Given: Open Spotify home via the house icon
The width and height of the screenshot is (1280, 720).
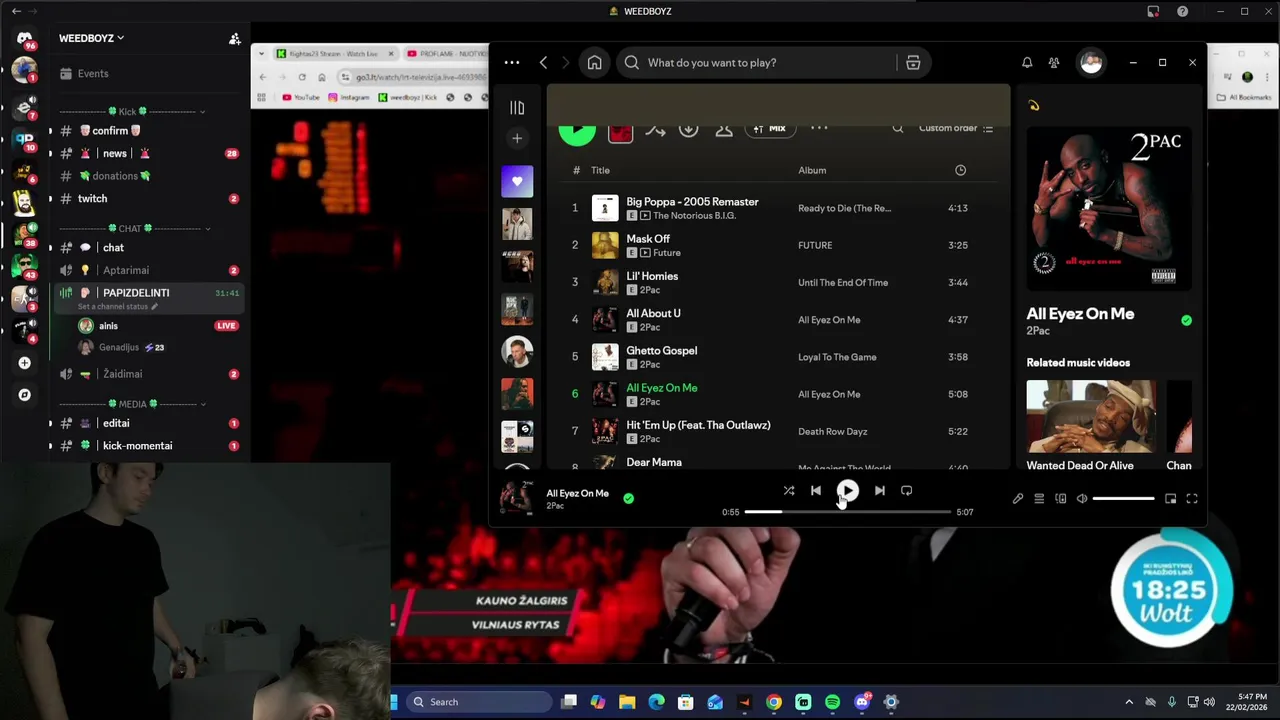Looking at the screenshot, I should click(594, 62).
